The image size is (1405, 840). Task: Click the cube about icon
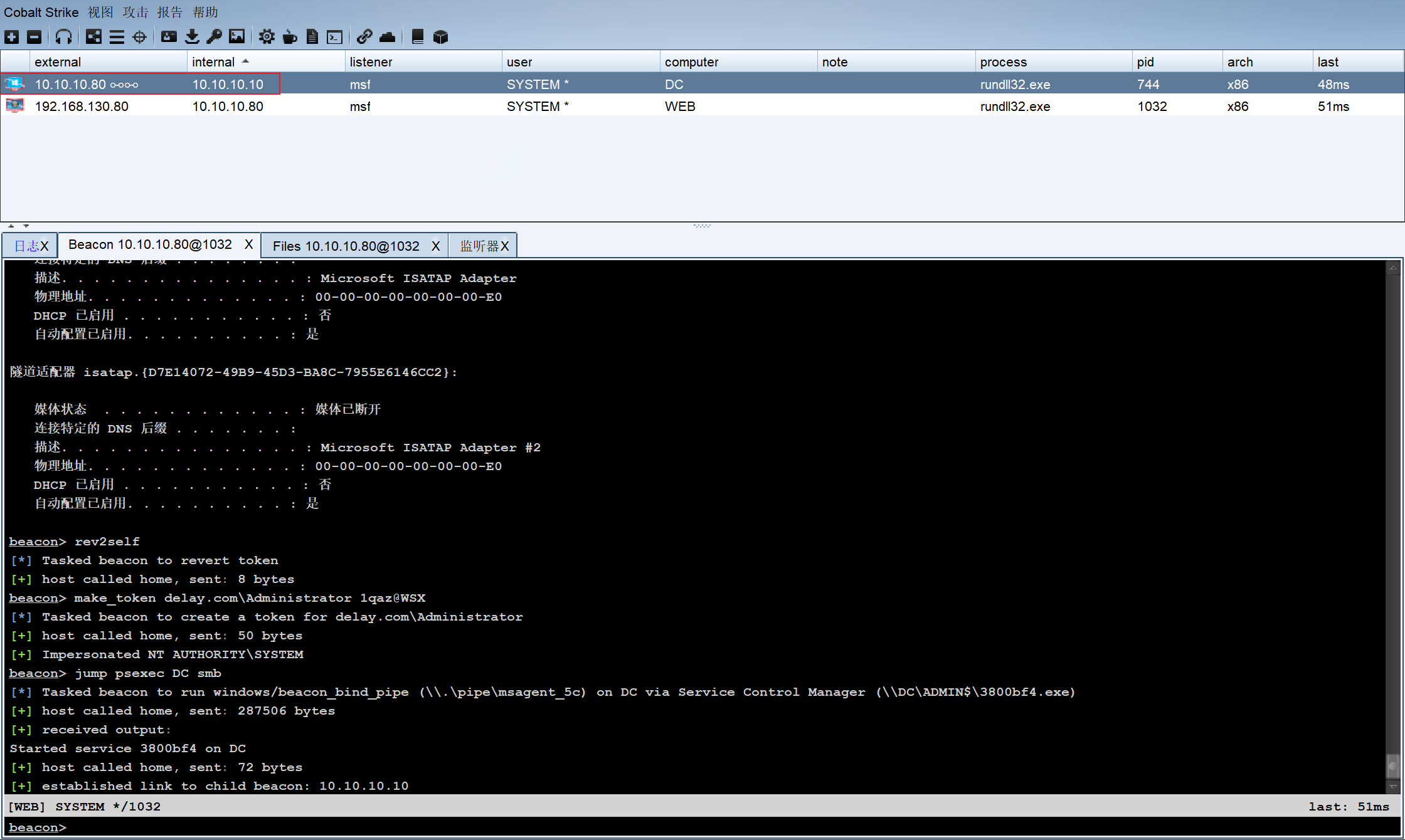pos(441,37)
